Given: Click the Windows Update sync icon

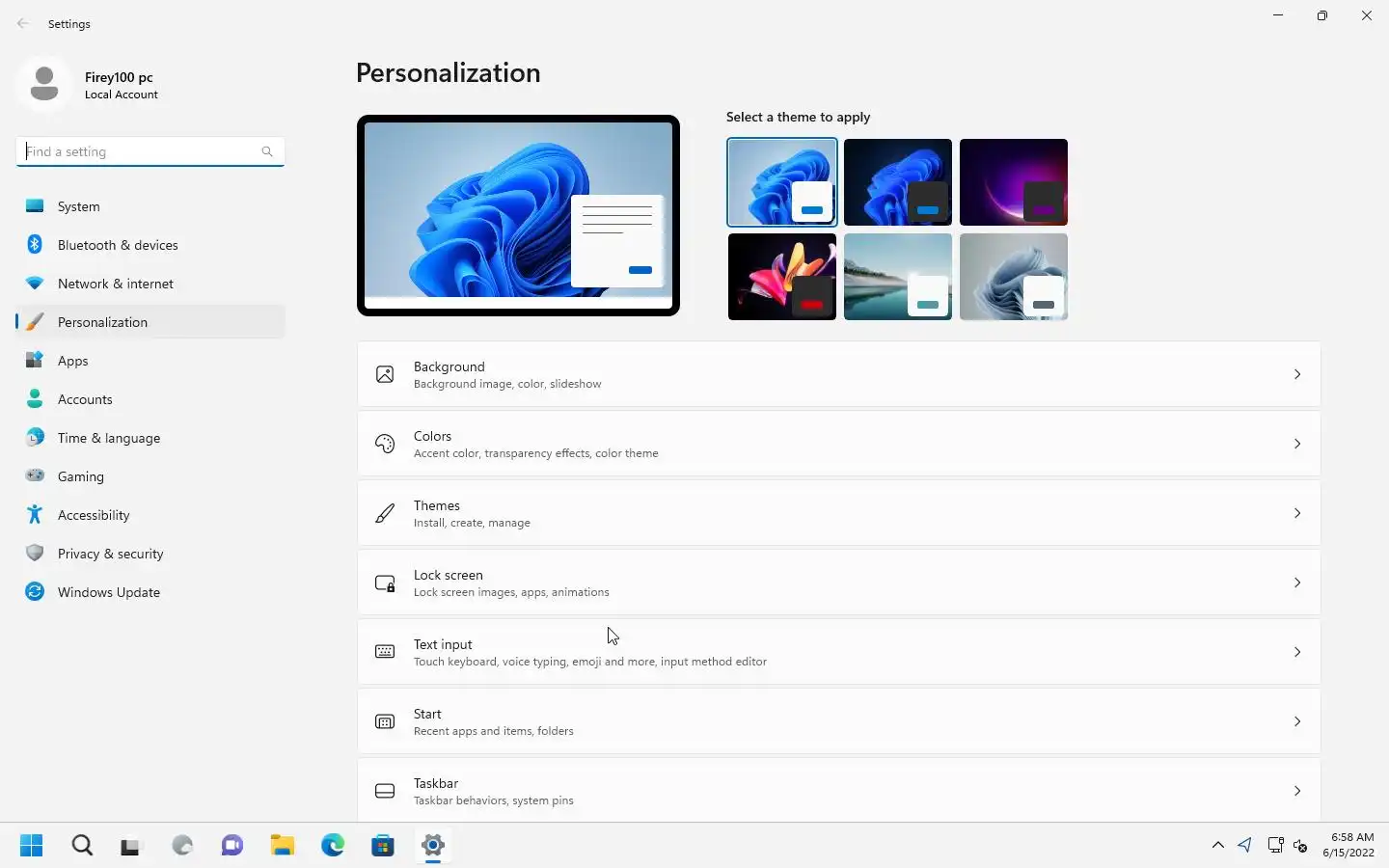Looking at the screenshot, I should coord(35,592).
